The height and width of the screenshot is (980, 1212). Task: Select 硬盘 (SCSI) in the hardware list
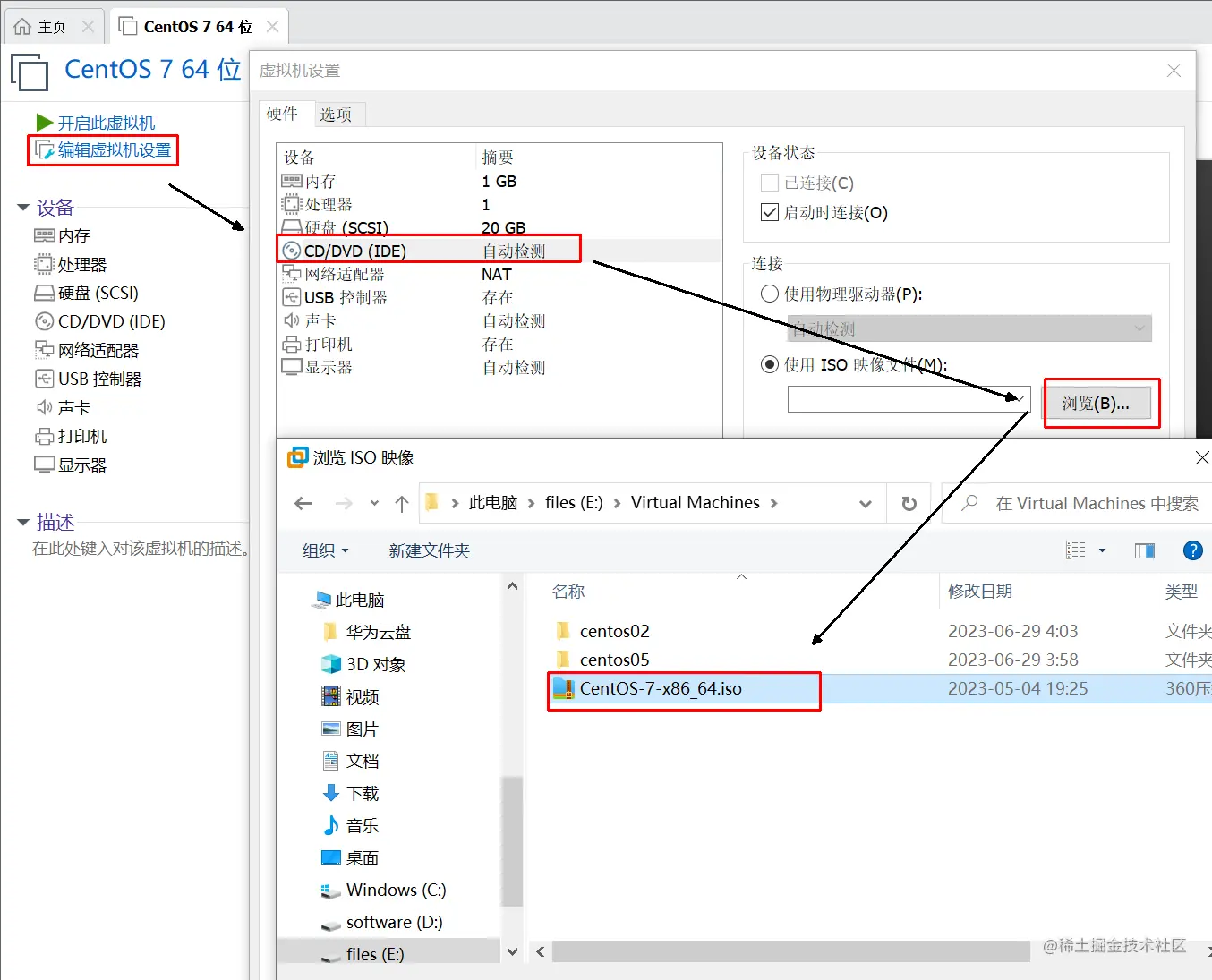pyautogui.click(x=499, y=227)
